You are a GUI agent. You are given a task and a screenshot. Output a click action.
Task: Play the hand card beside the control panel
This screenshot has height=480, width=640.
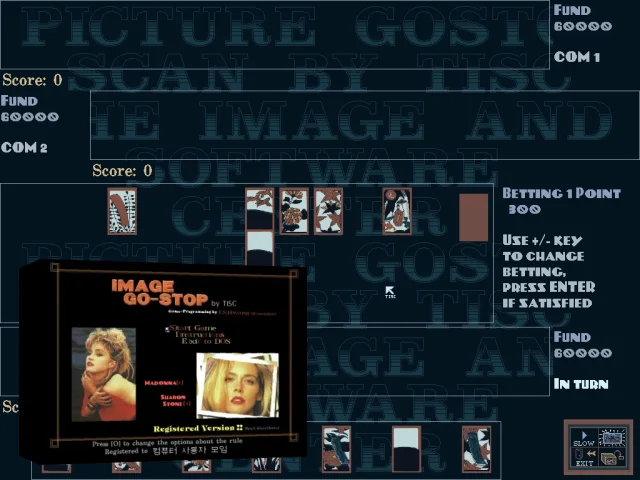click(476, 449)
